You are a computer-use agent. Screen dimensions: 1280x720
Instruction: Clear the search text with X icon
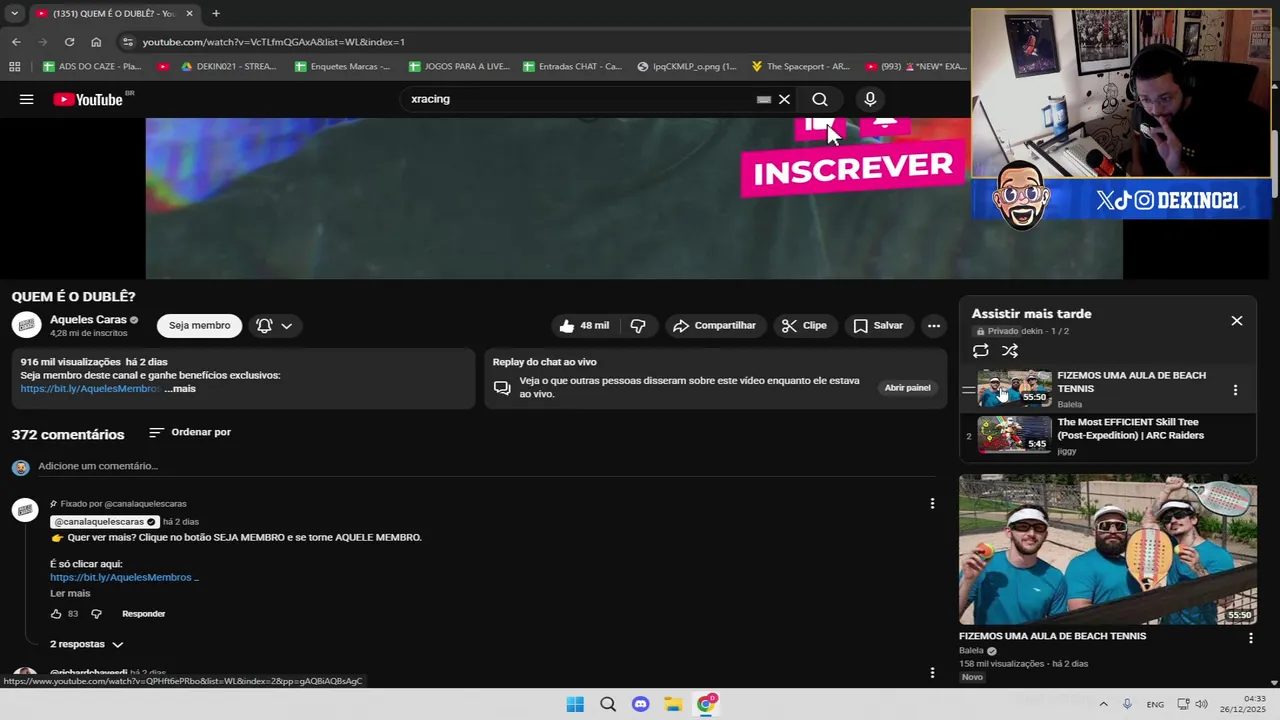tap(784, 99)
